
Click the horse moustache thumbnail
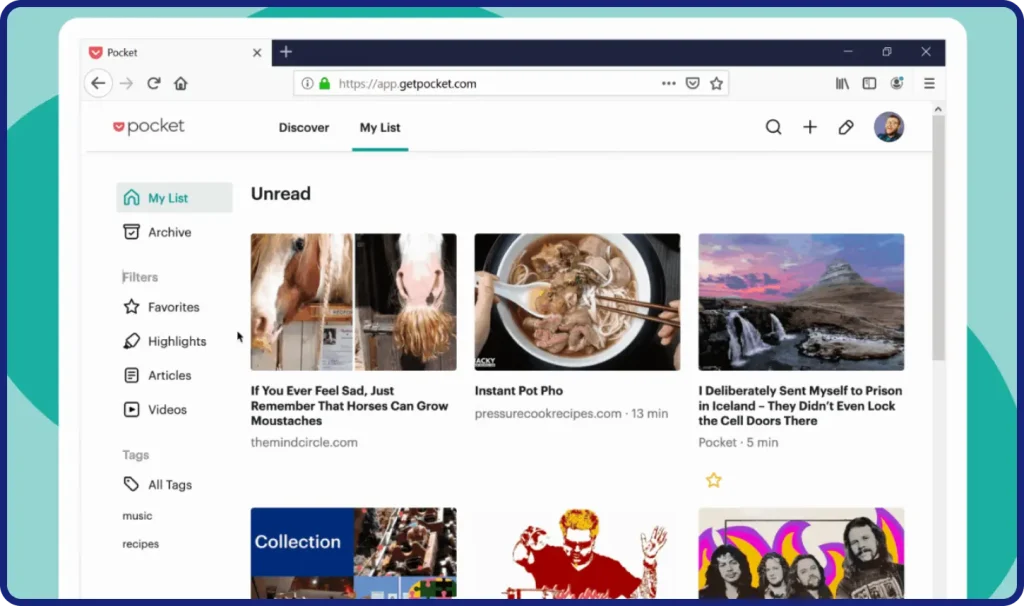353,302
